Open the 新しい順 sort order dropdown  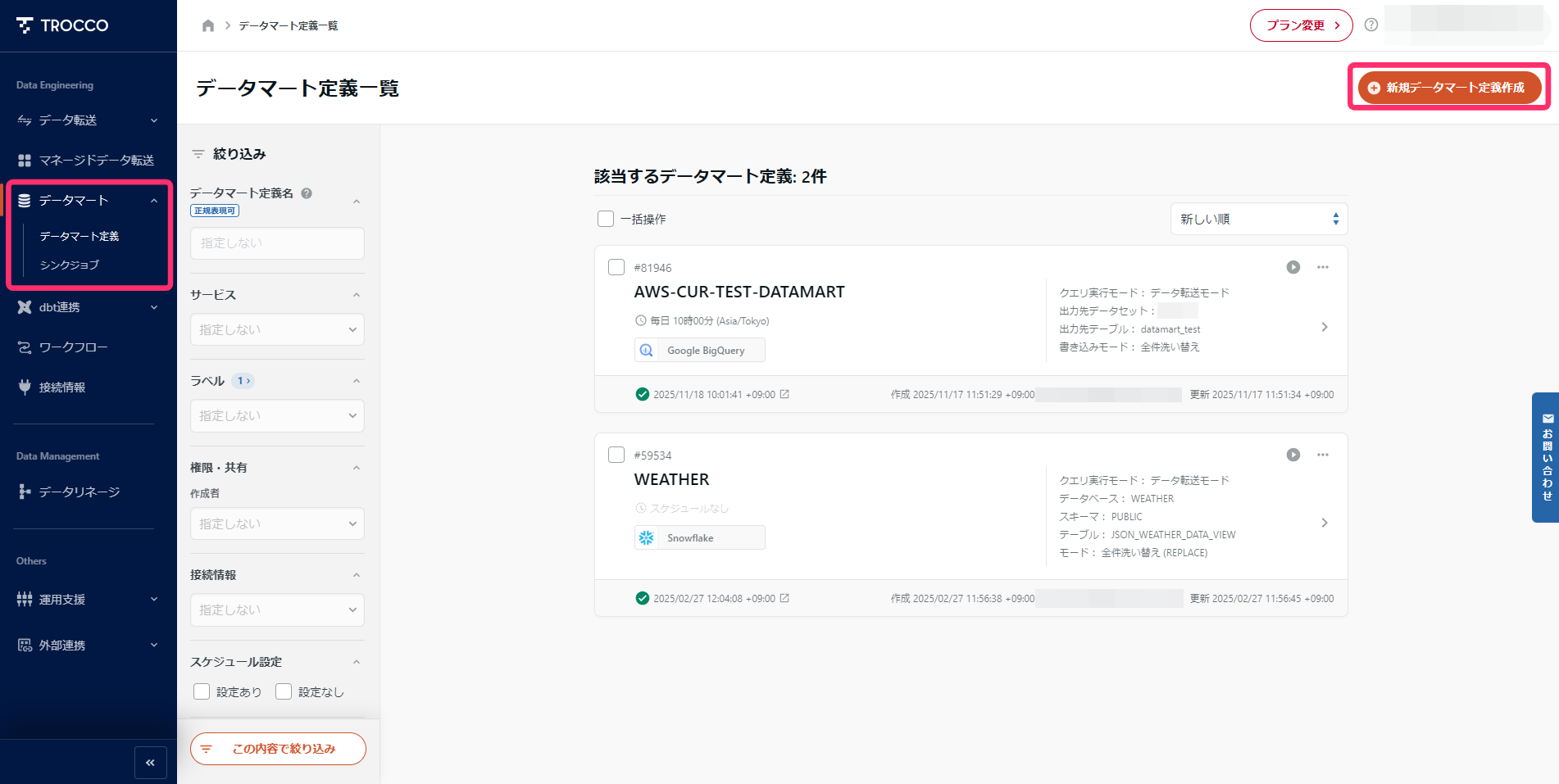click(x=1258, y=219)
